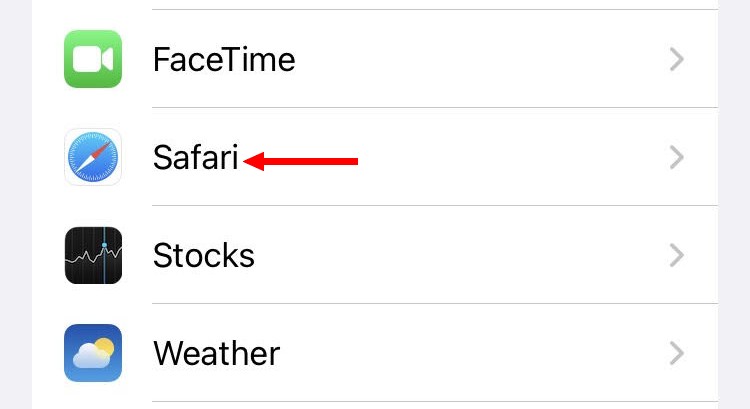Viewport: 750px width, 409px height.
Task: Click the red arrowhead pointing at Safari
Action: coord(254,161)
